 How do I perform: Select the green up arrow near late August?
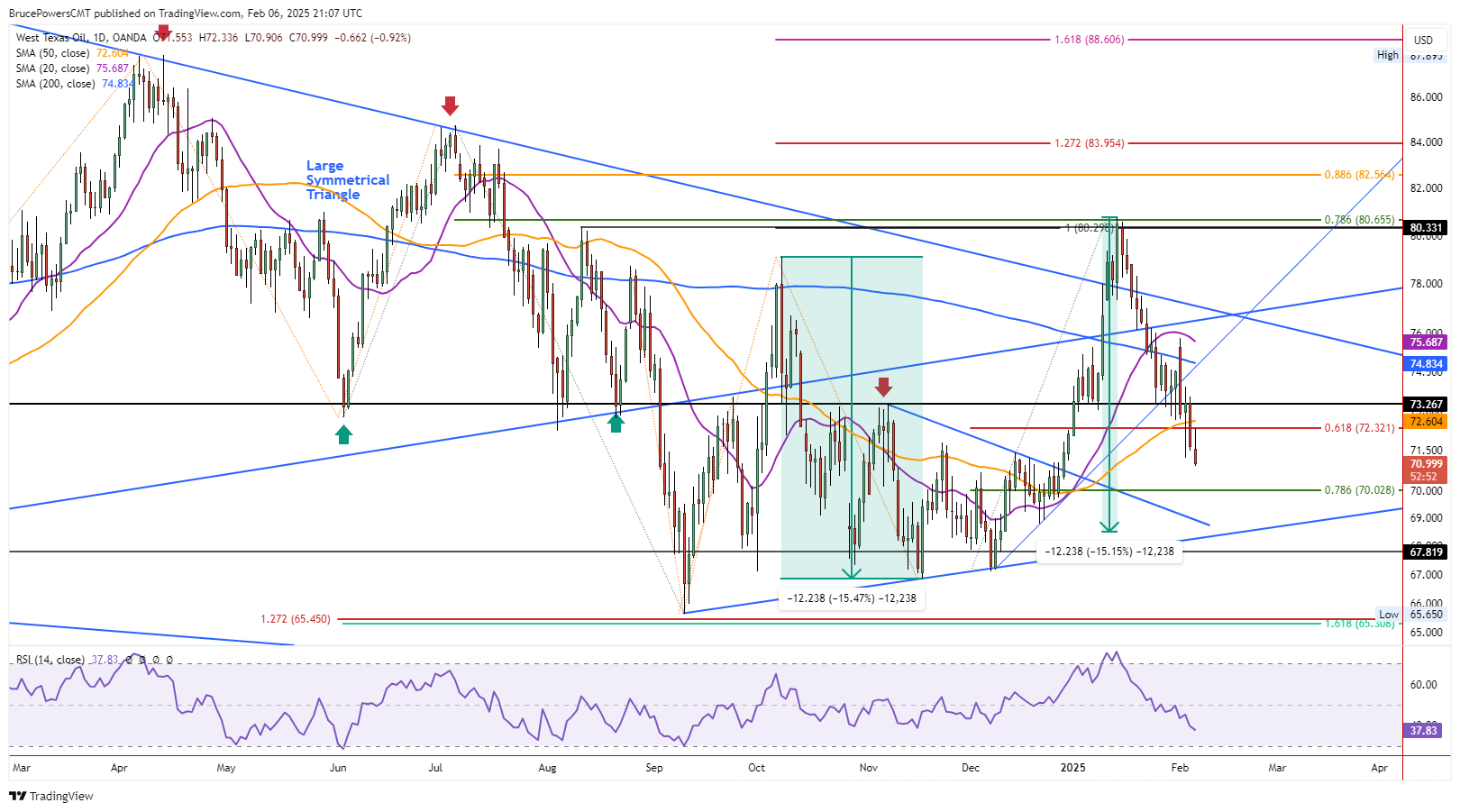616,423
